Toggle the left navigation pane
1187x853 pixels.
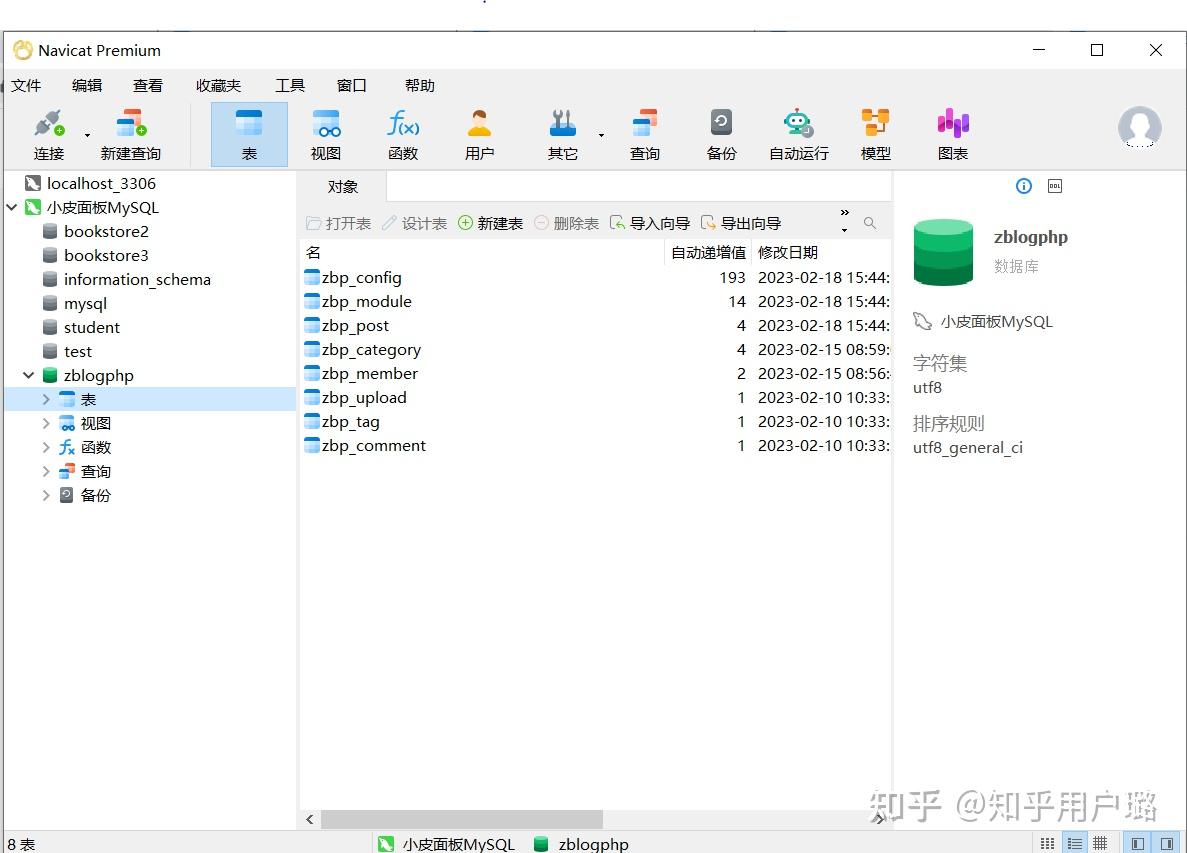[x=1138, y=843]
